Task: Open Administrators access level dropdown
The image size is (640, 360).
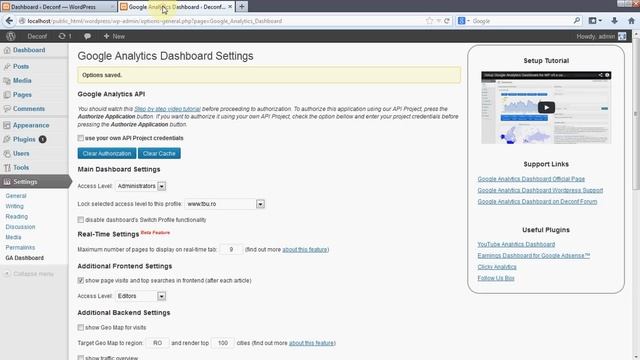Action: pos(140,186)
